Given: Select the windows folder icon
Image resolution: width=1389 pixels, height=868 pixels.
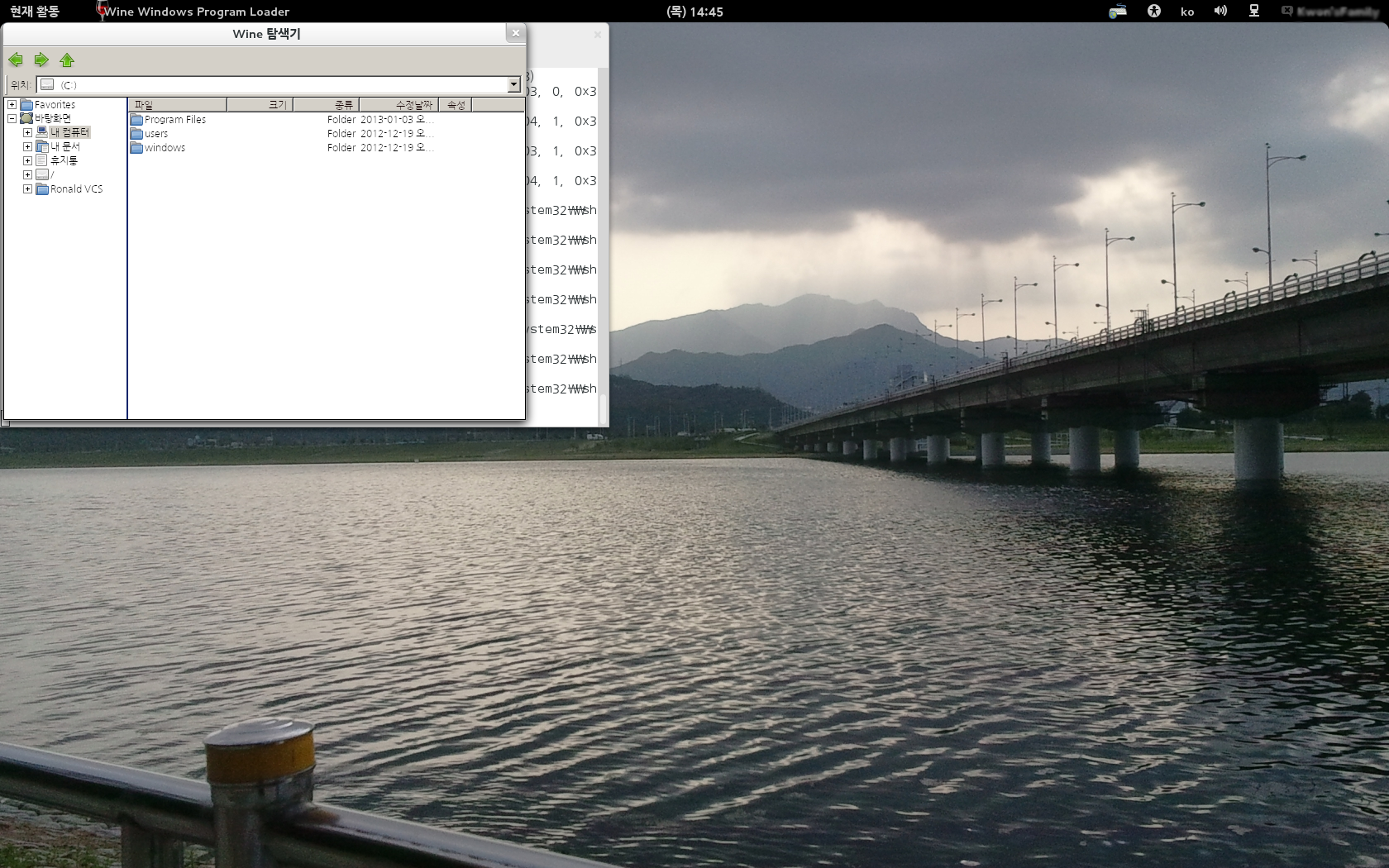Looking at the screenshot, I should [136, 148].
